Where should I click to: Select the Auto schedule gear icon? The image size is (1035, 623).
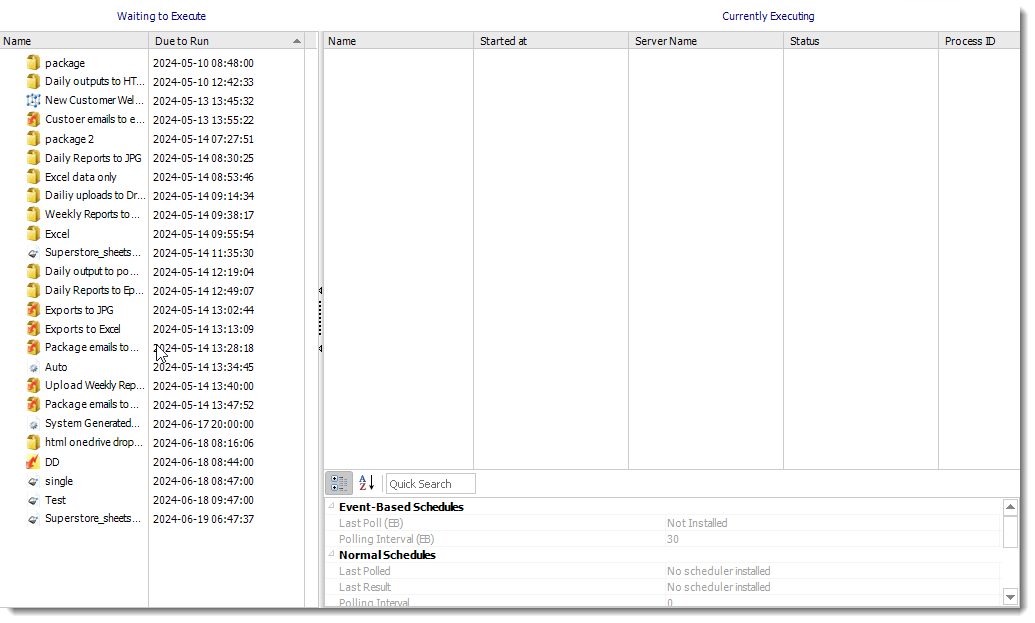(33, 366)
